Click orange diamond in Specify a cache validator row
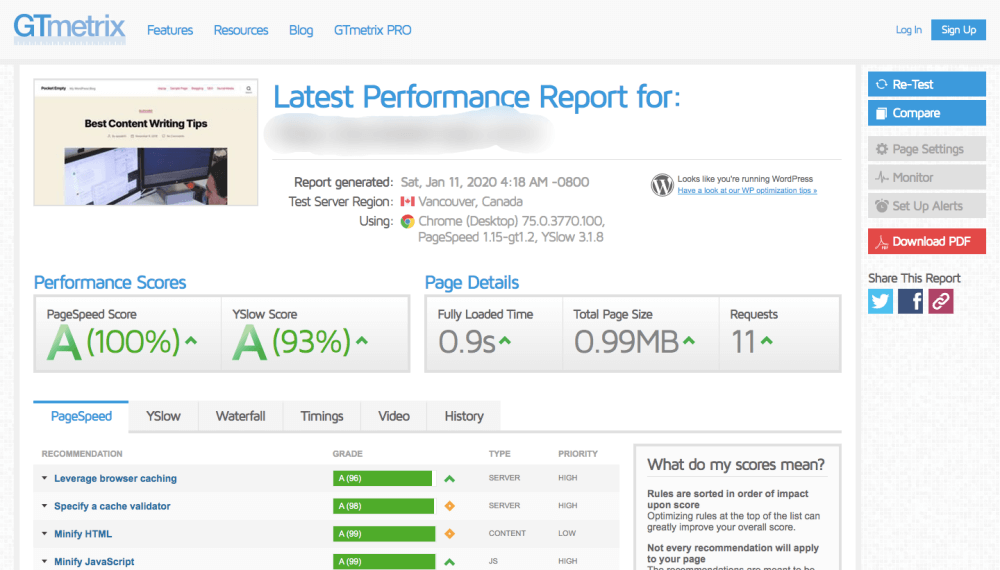 pos(450,506)
